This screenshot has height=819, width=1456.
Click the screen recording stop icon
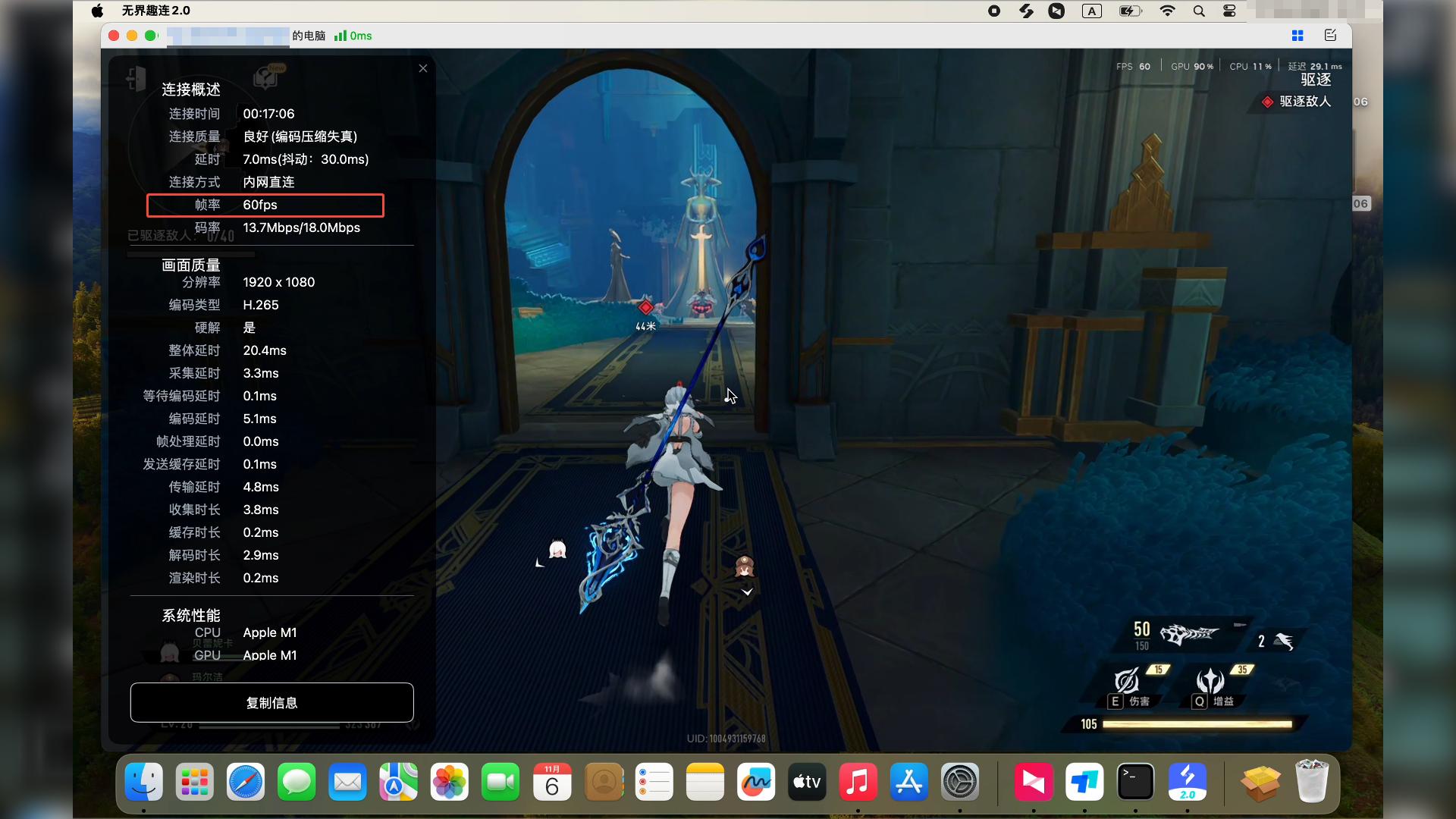click(x=994, y=11)
